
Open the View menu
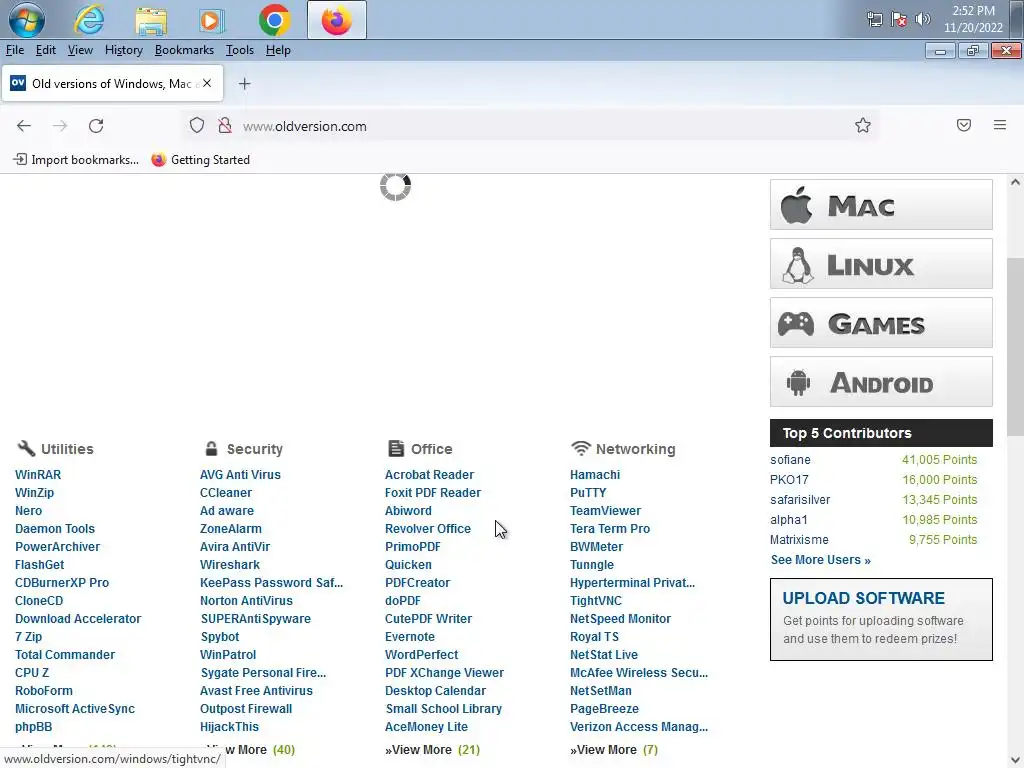[x=80, y=50]
